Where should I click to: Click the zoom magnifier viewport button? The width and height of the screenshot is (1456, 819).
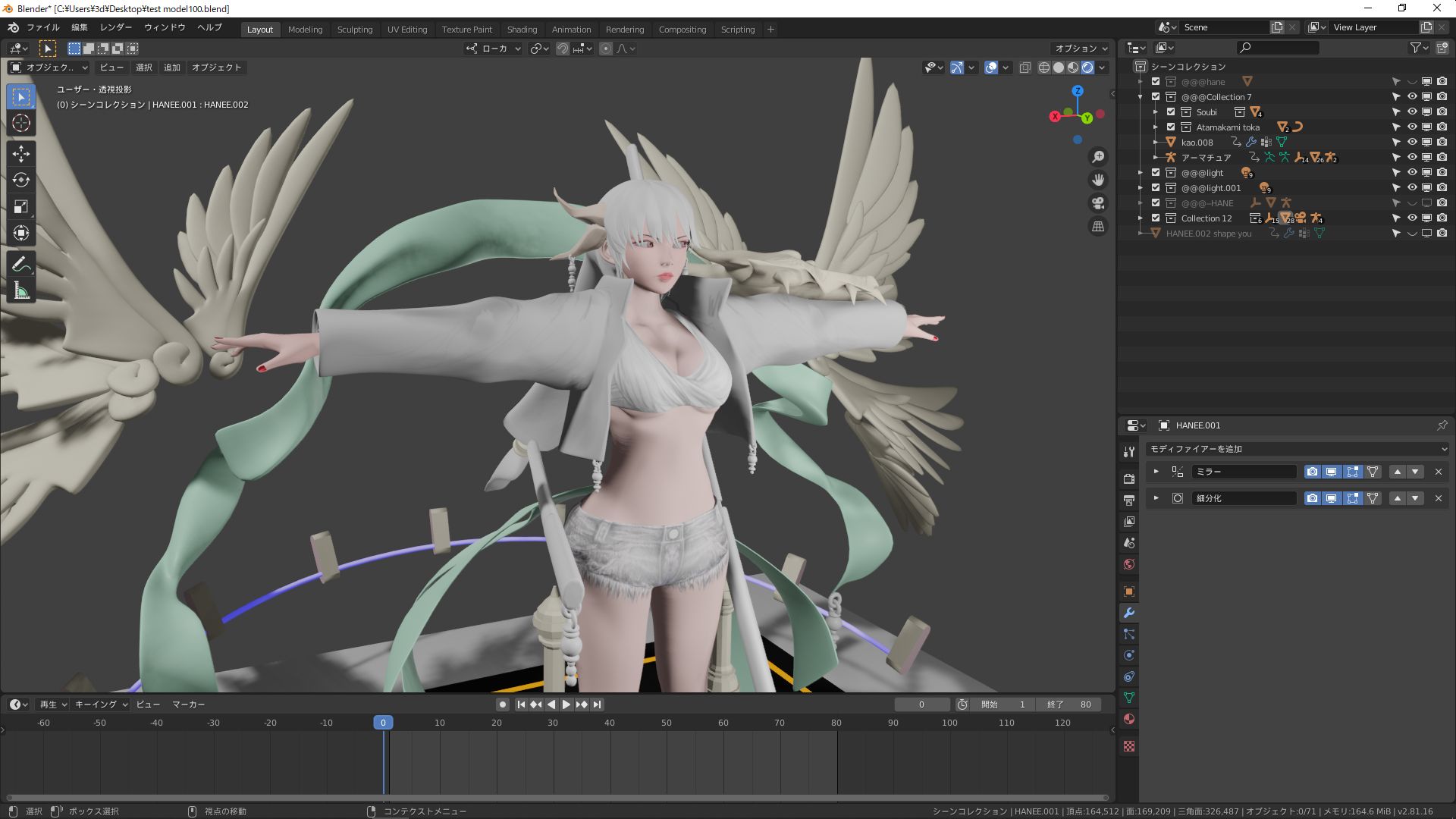coord(1098,157)
